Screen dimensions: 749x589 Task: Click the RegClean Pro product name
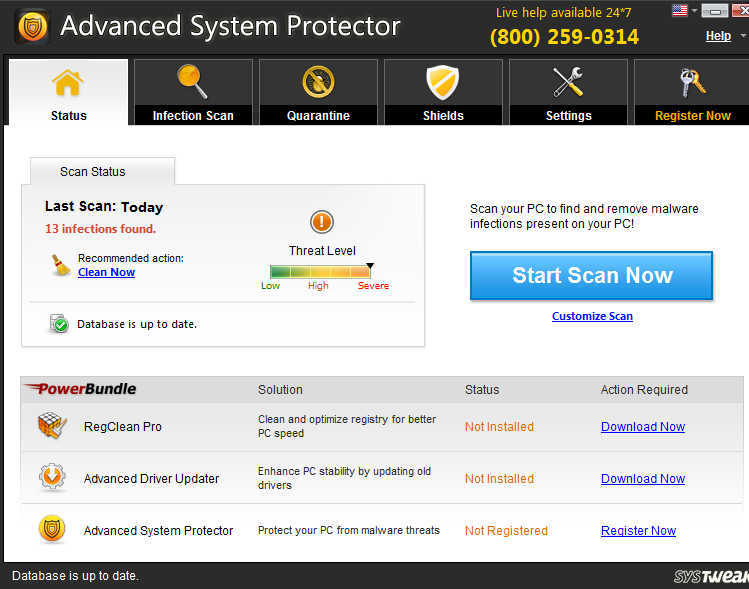coord(123,427)
